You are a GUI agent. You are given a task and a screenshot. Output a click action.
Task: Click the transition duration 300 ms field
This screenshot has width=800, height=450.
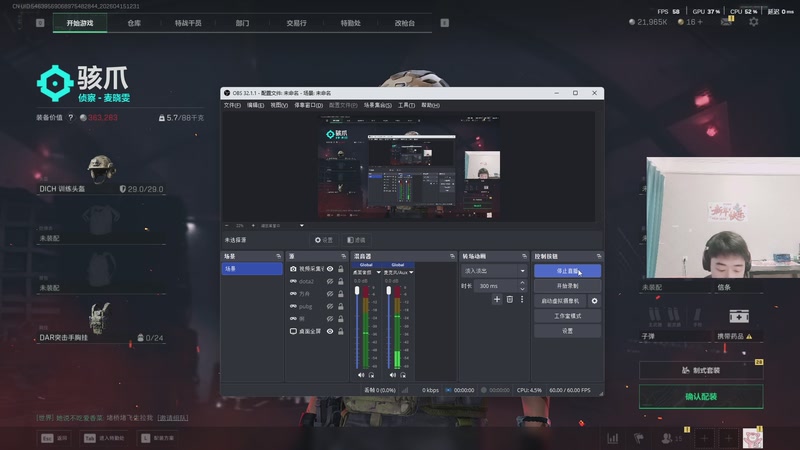point(496,286)
